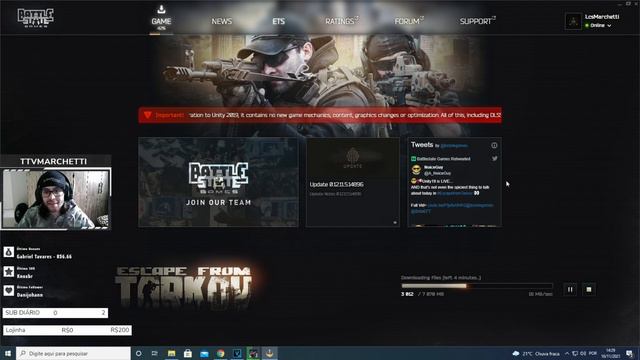Open the blue V app on the taskbar

[x=237, y=353]
